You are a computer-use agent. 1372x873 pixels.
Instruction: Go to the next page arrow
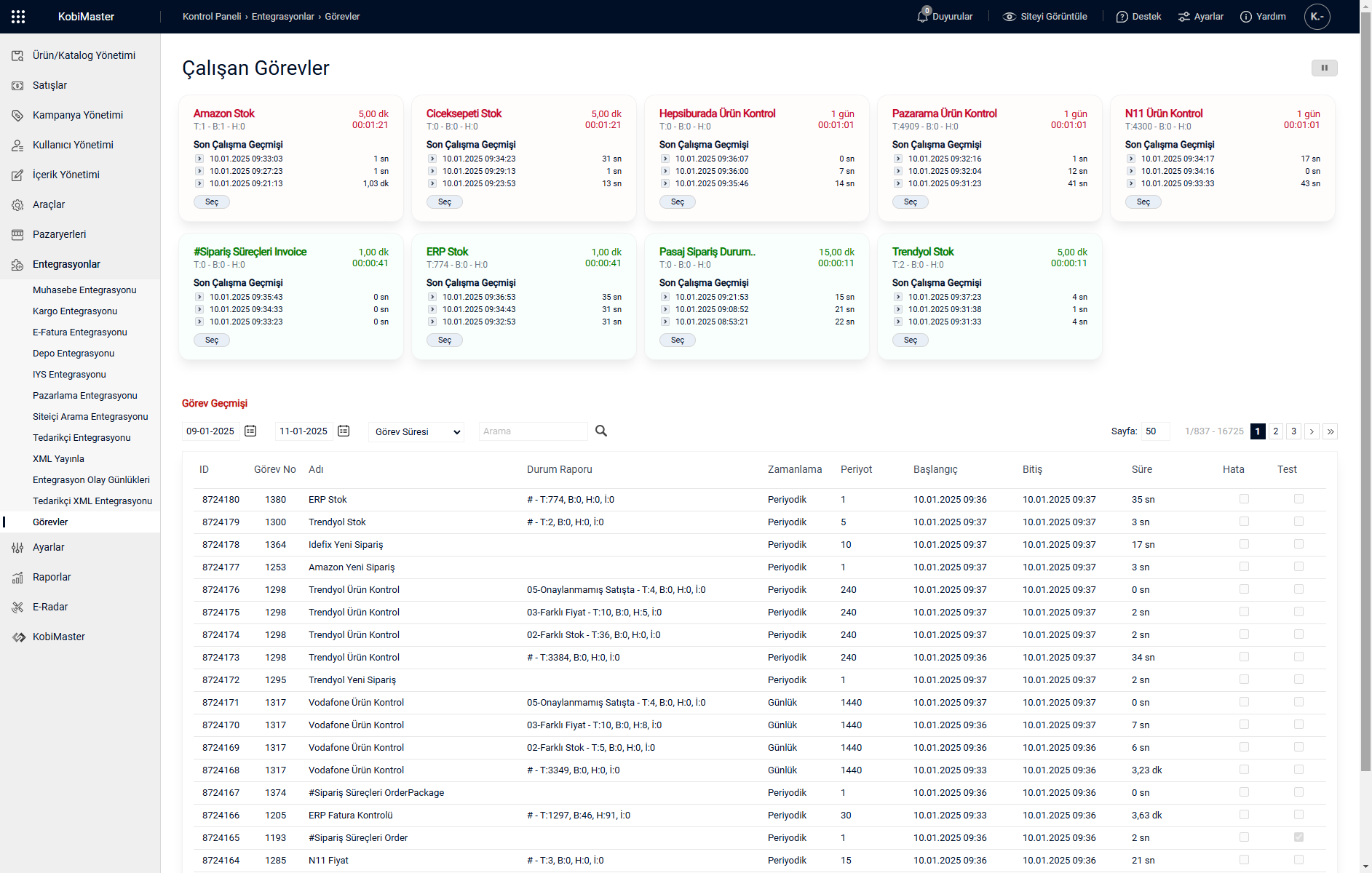tap(1312, 431)
